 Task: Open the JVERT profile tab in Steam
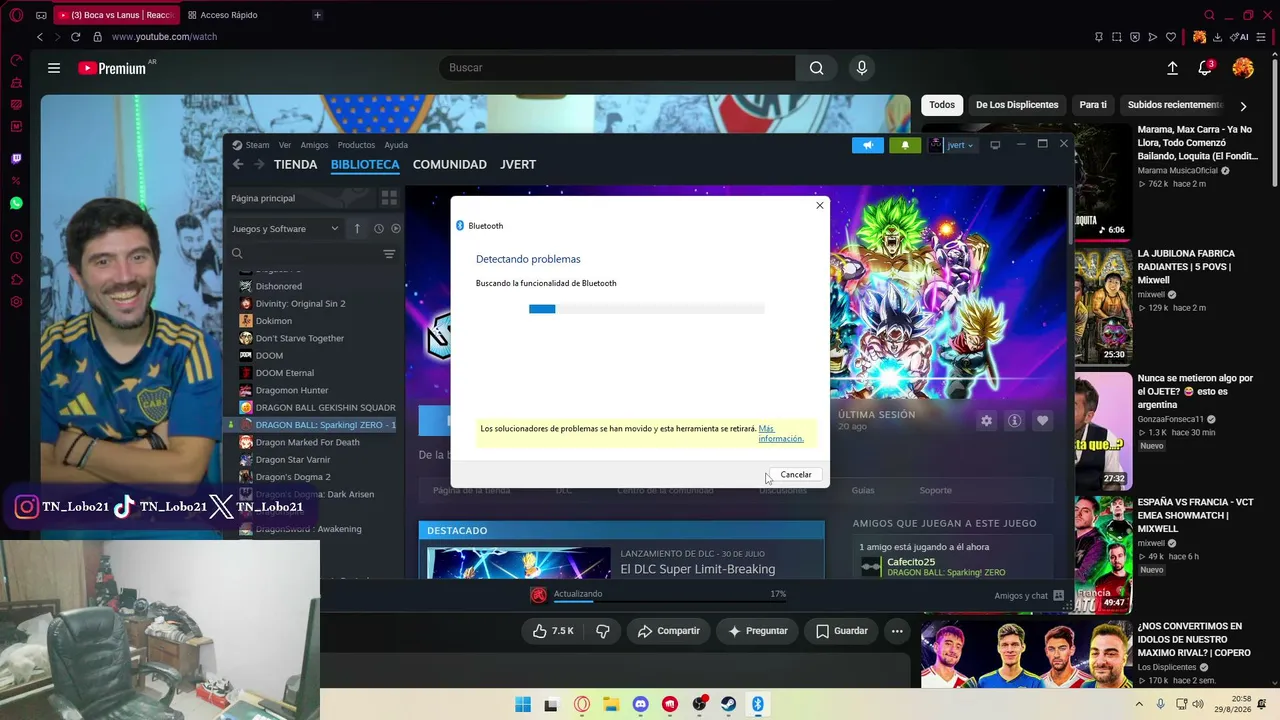[x=518, y=165]
